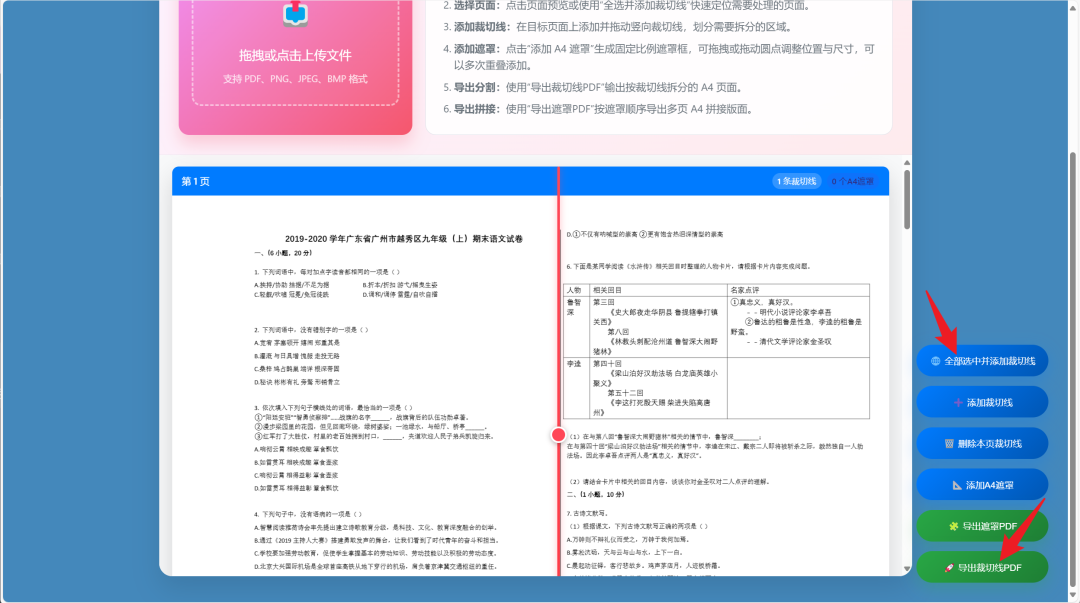Screen dimensions: 1080x603
Task: Click the globe icon on 全部选中并添加裁切线 button
Action: 934,361
